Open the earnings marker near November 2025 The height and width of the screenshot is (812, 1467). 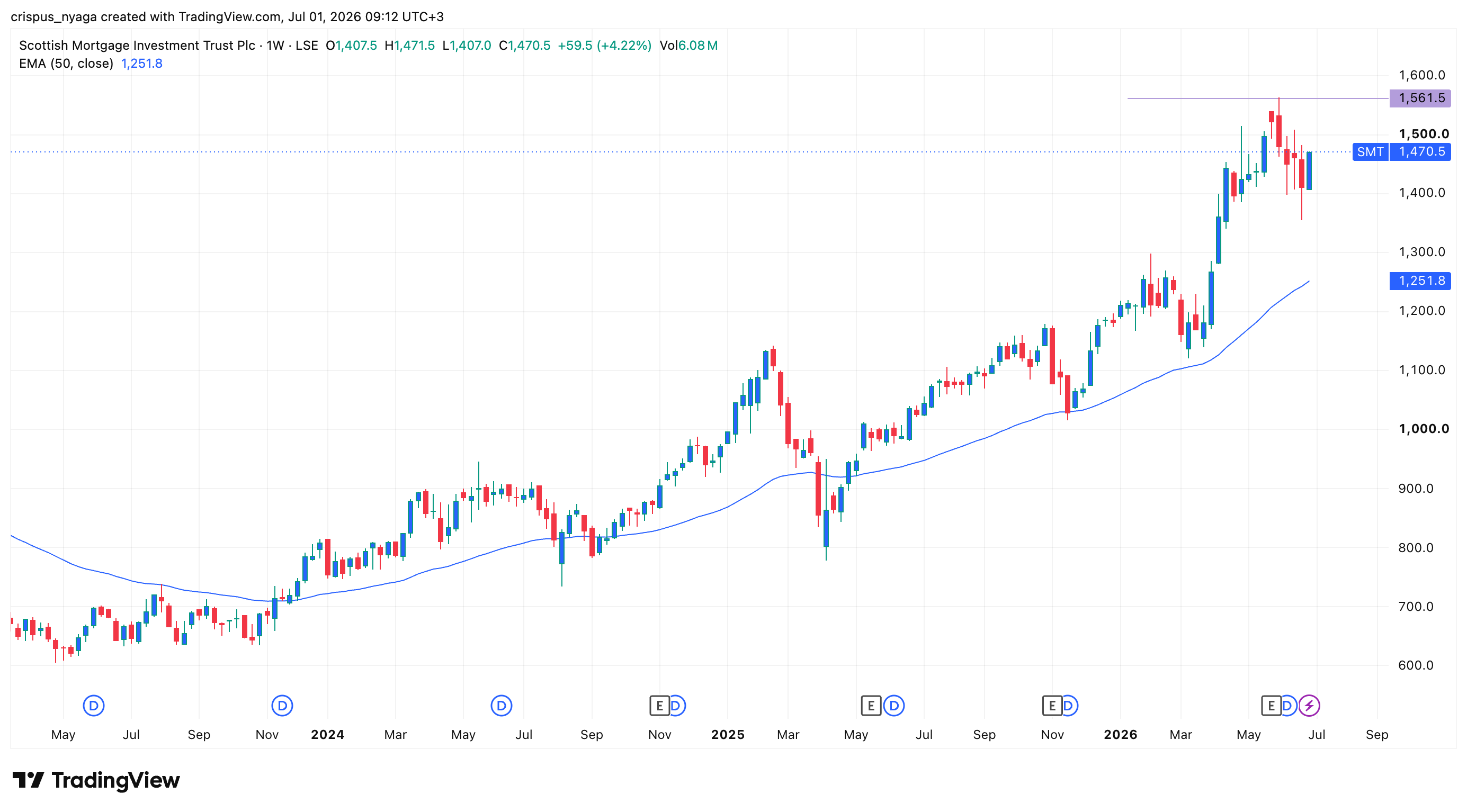pyautogui.click(x=1052, y=706)
